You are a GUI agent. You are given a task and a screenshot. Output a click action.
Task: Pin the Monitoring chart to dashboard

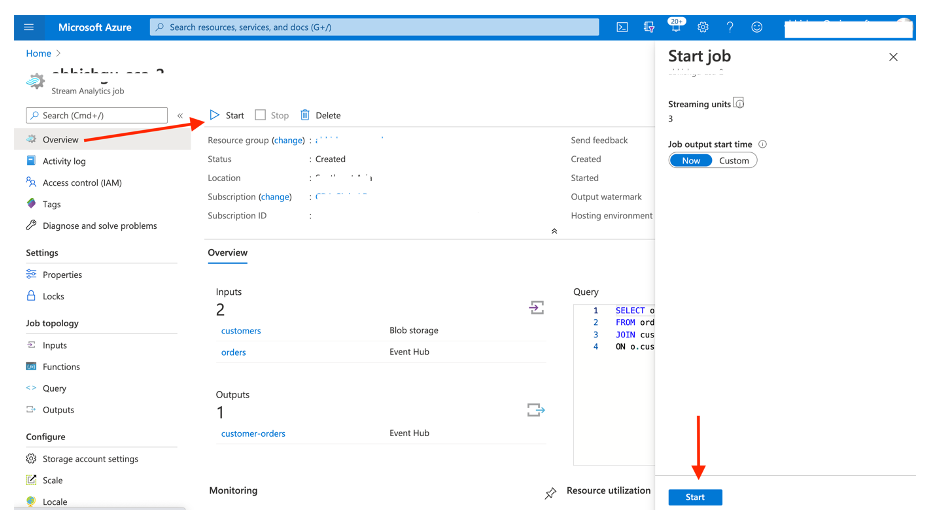(x=550, y=493)
